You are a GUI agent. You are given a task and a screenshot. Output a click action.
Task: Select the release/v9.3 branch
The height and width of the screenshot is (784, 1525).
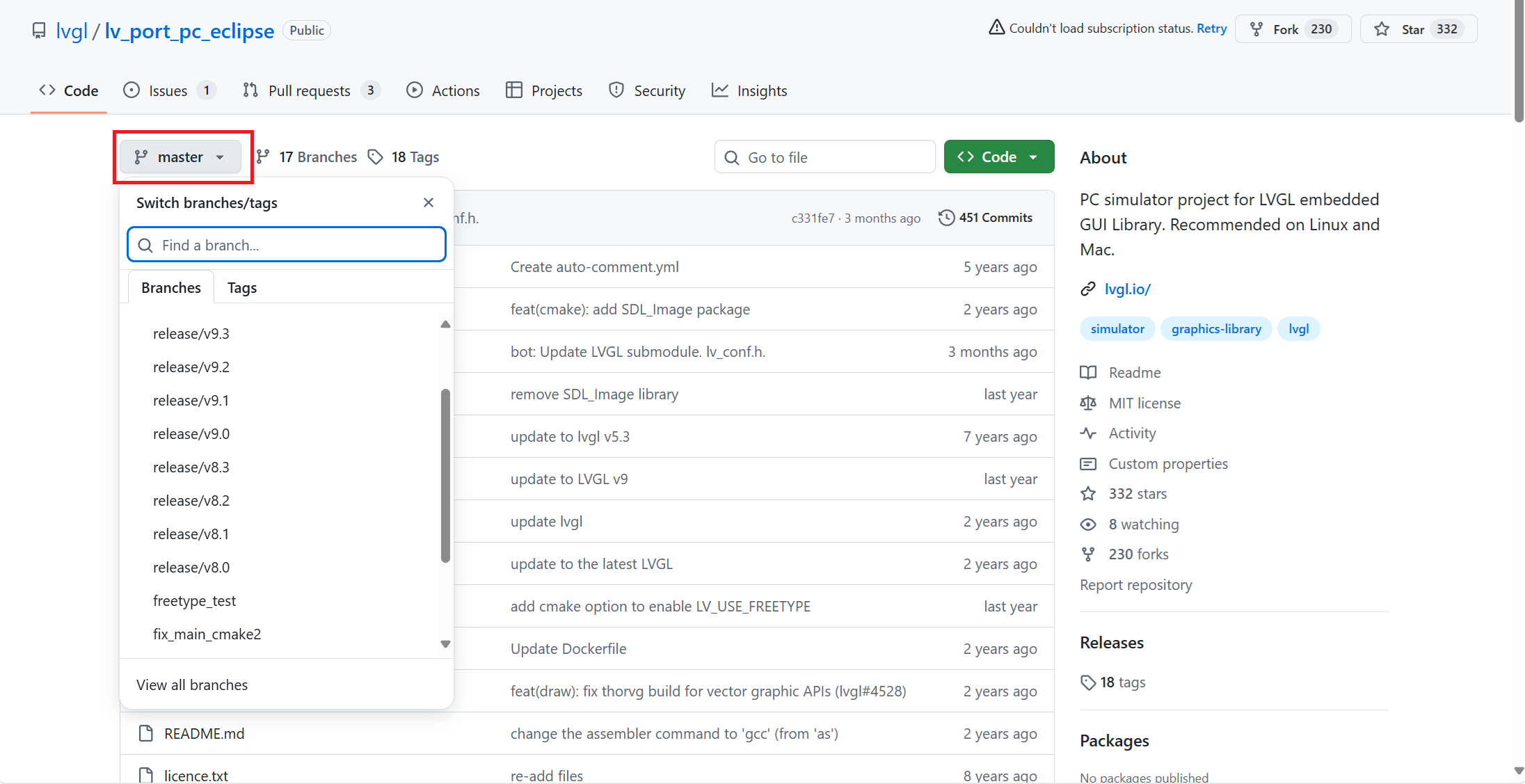point(191,334)
